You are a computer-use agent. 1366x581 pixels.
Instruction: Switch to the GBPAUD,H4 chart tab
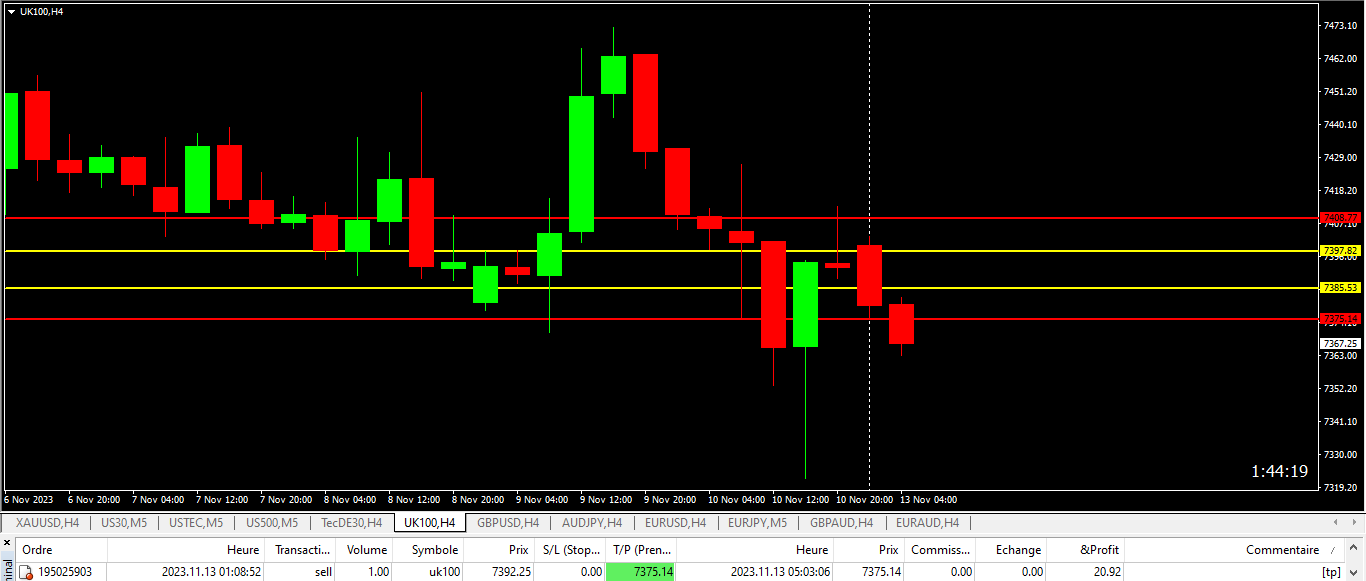pyautogui.click(x=841, y=522)
